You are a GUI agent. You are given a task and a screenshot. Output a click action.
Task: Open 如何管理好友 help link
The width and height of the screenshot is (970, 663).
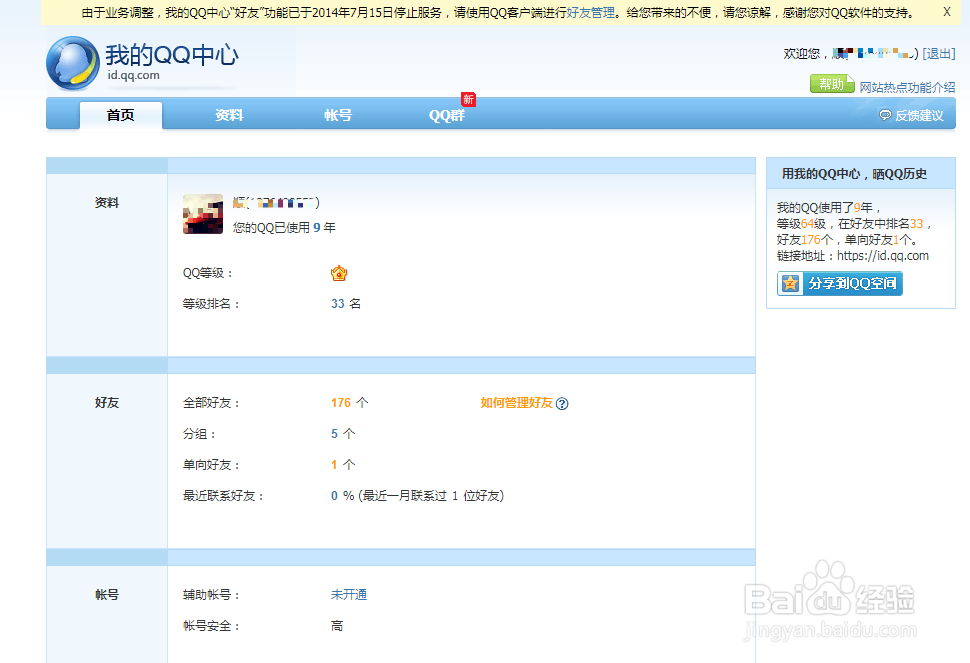[x=517, y=403]
